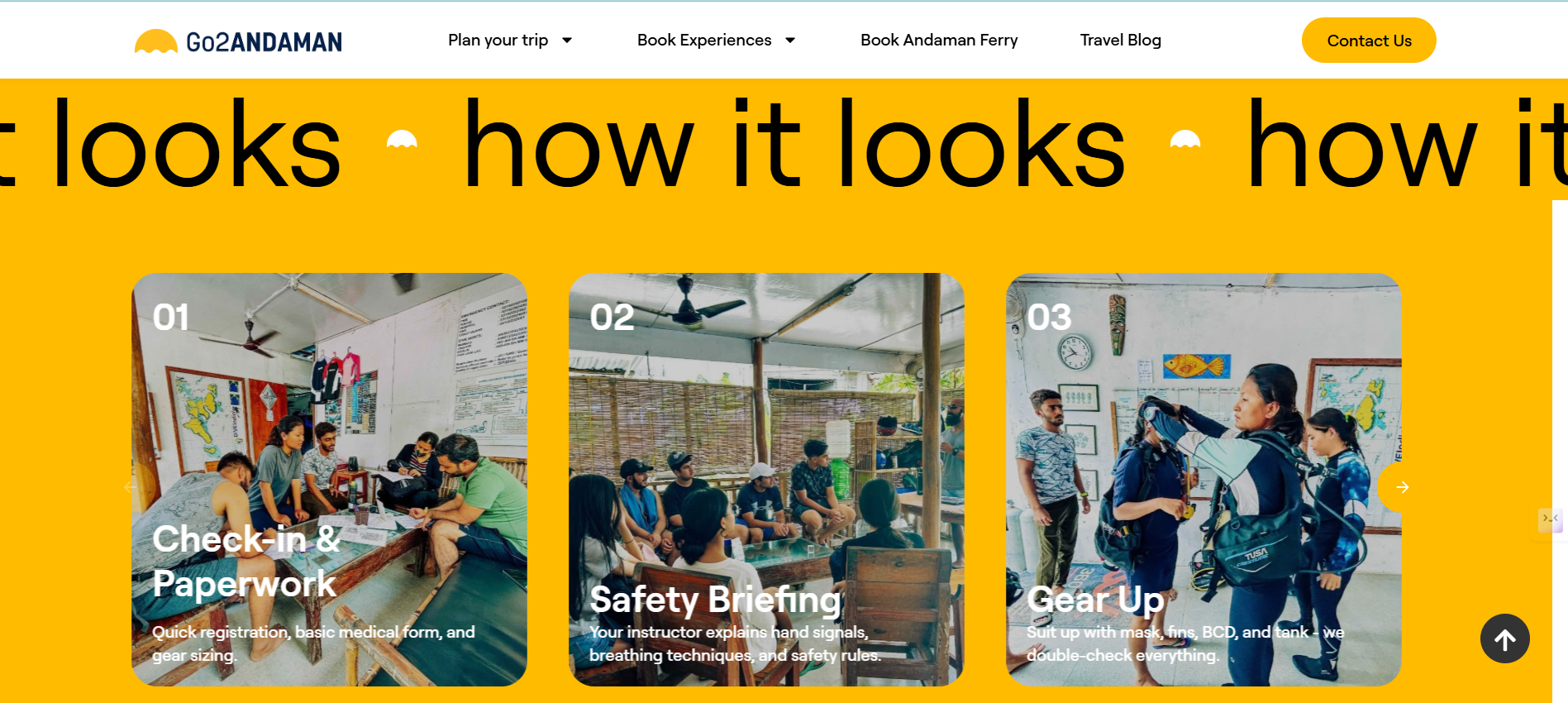
Task: Open the Plan your trip menu
Action: tap(498, 41)
